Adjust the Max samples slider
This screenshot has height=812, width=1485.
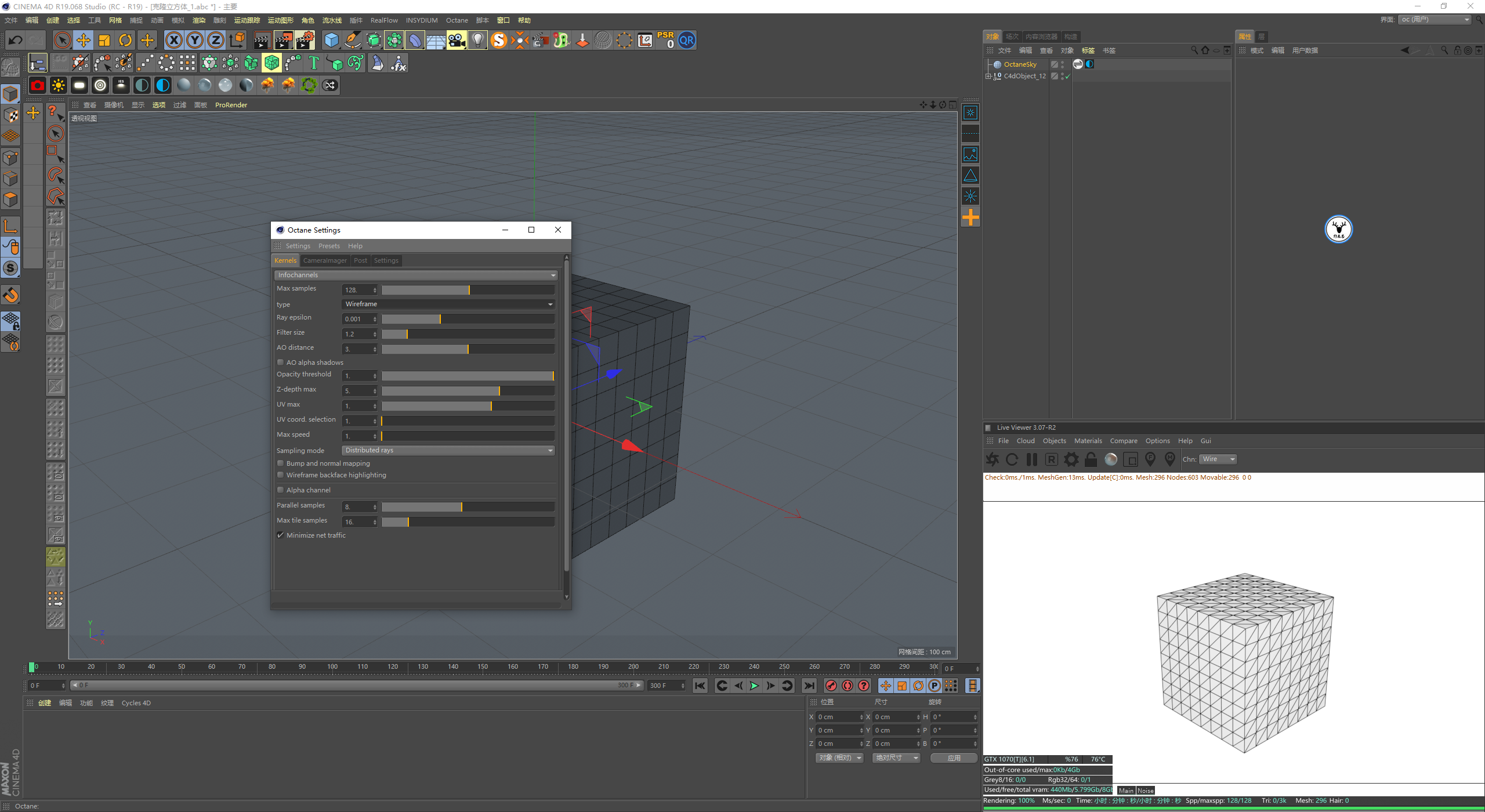(x=468, y=290)
